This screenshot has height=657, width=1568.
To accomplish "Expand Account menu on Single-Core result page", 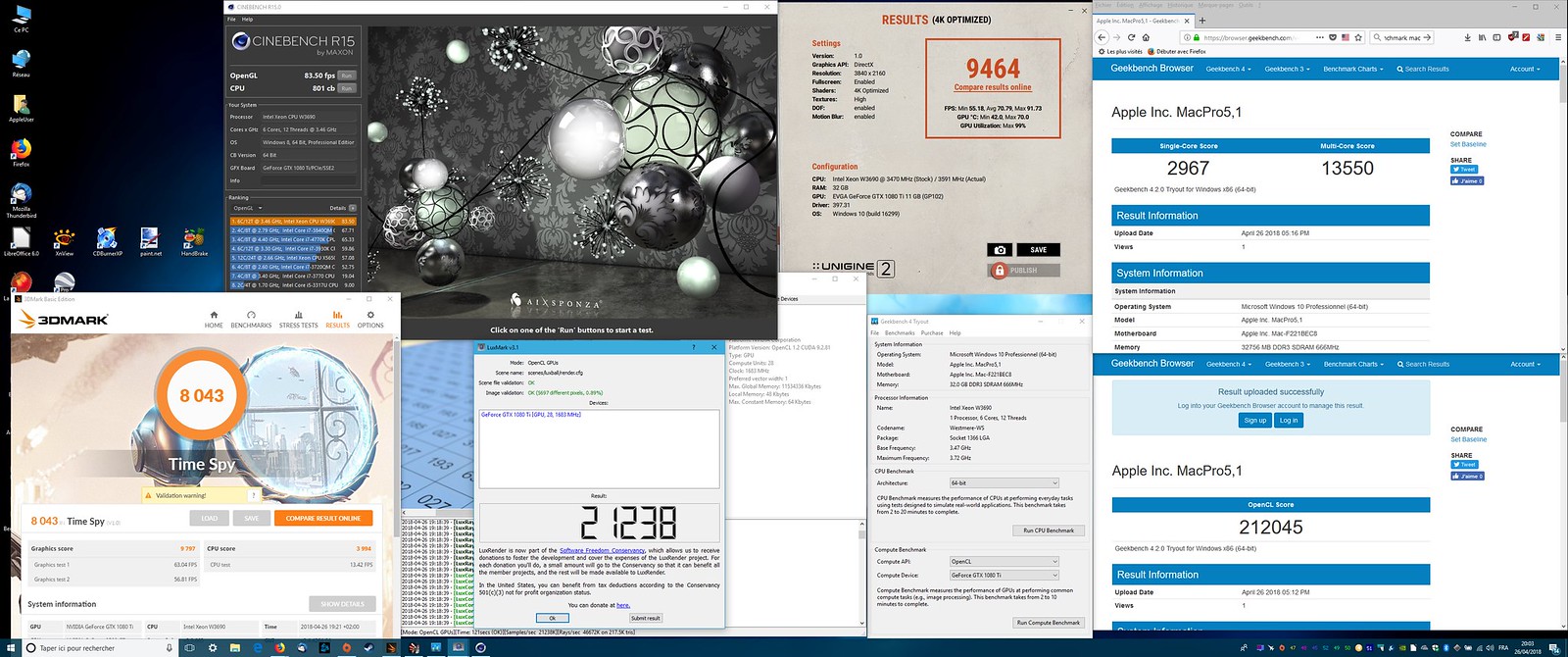I will pos(1525,69).
